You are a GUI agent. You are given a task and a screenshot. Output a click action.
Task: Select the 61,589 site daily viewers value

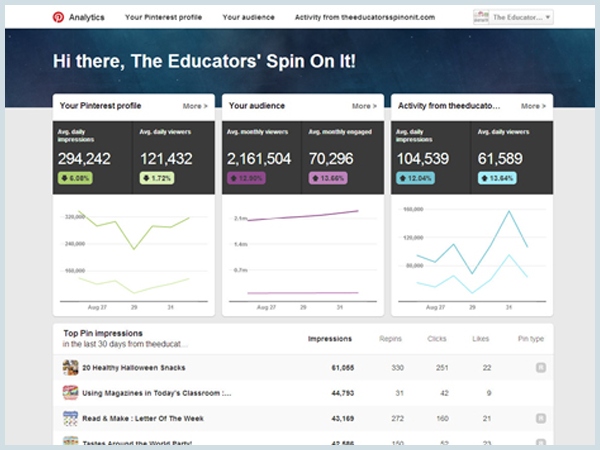coord(500,159)
